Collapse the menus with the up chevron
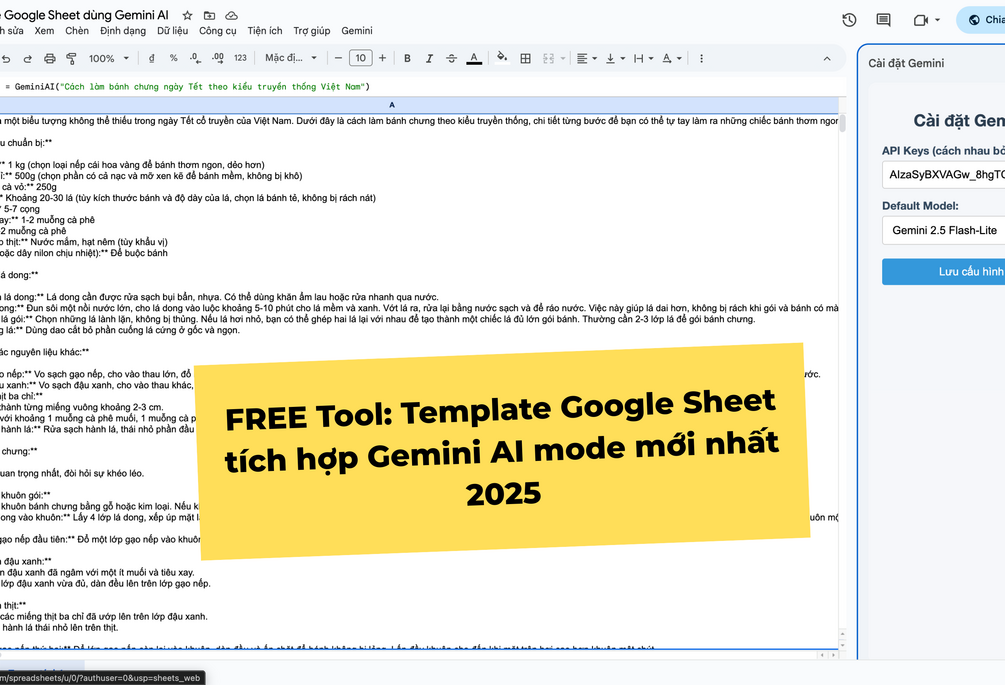The image size is (1005, 685). tap(827, 58)
